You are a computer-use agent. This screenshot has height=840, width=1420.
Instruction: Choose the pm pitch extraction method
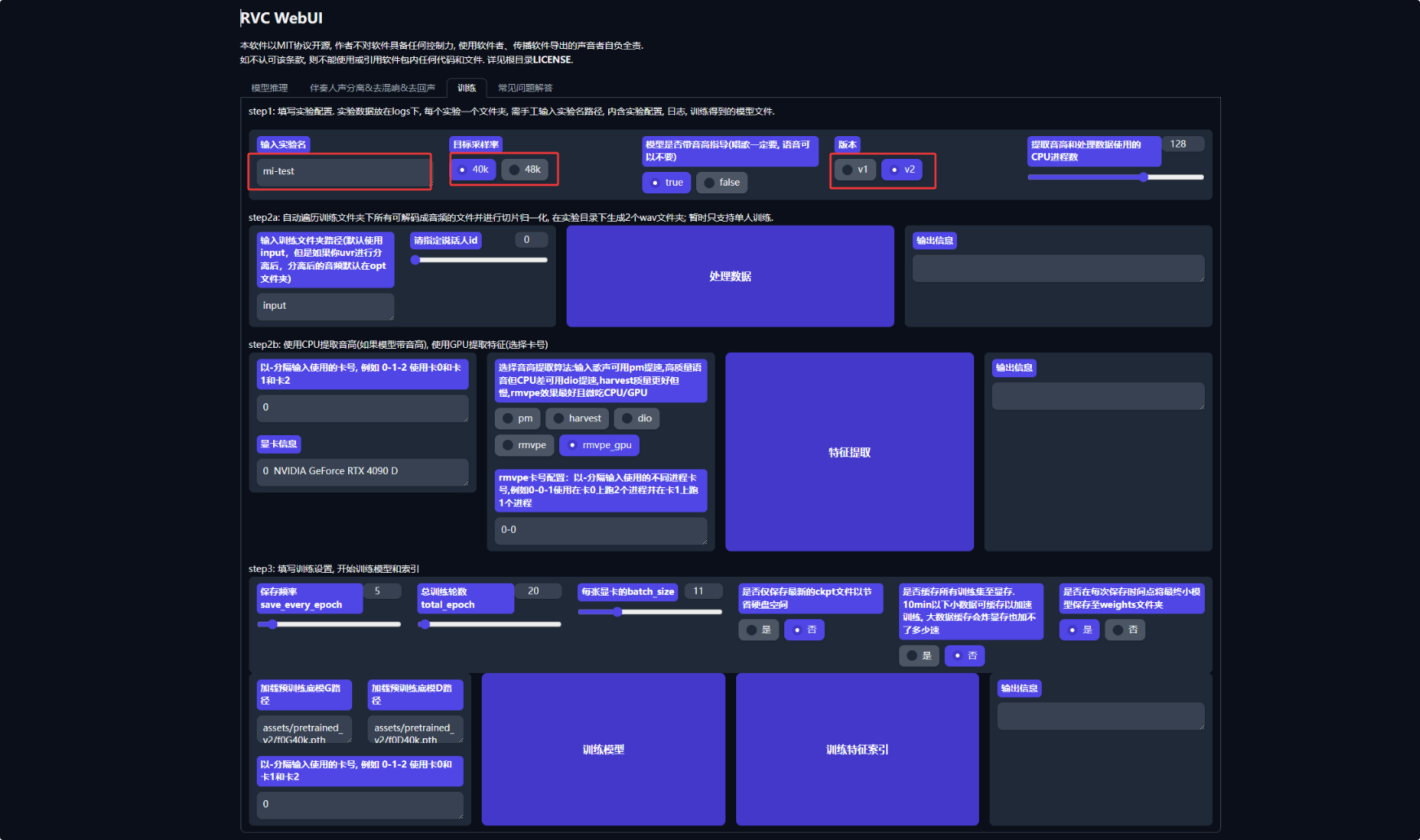tap(518, 418)
